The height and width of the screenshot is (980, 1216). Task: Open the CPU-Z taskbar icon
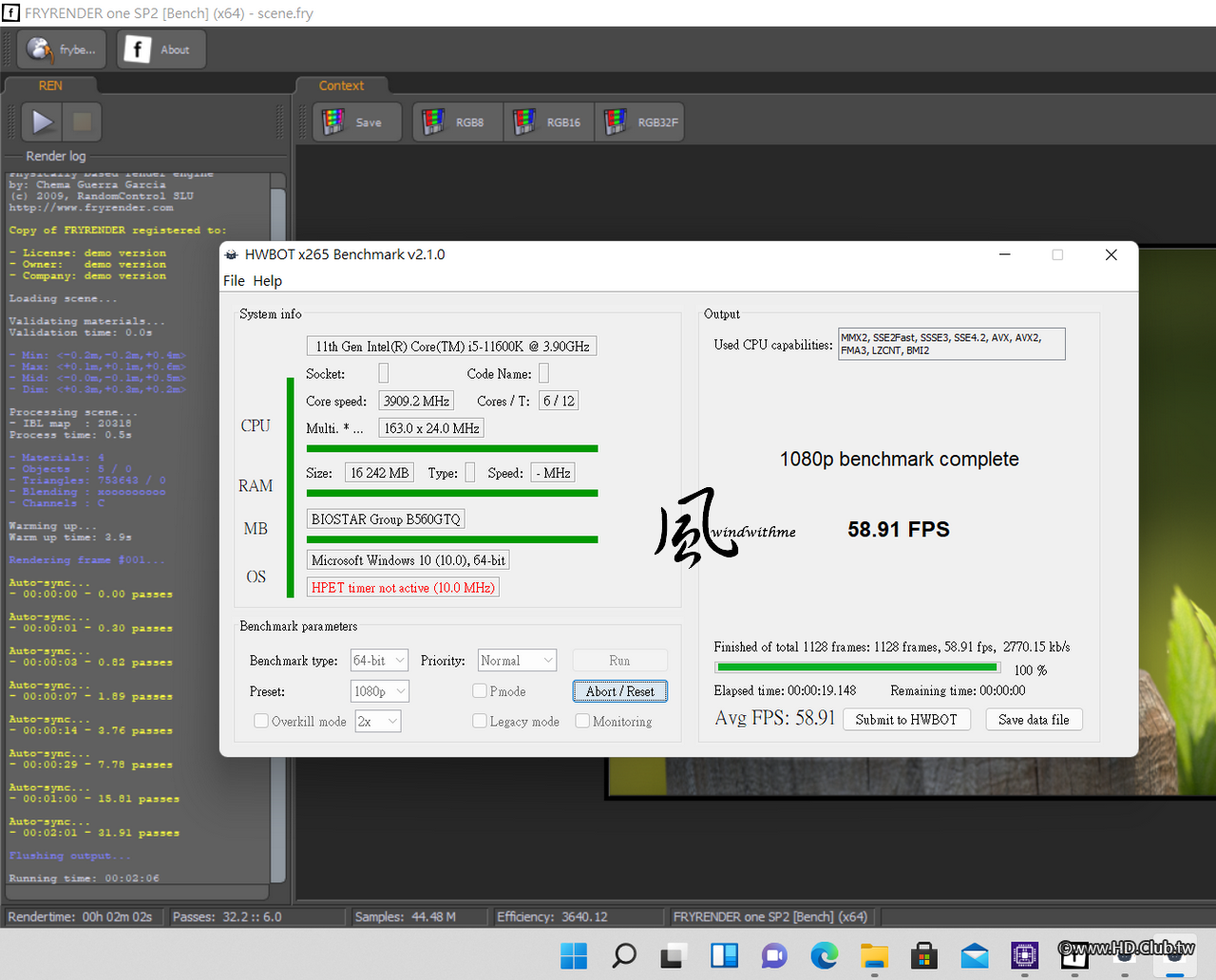(x=1024, y=955)
